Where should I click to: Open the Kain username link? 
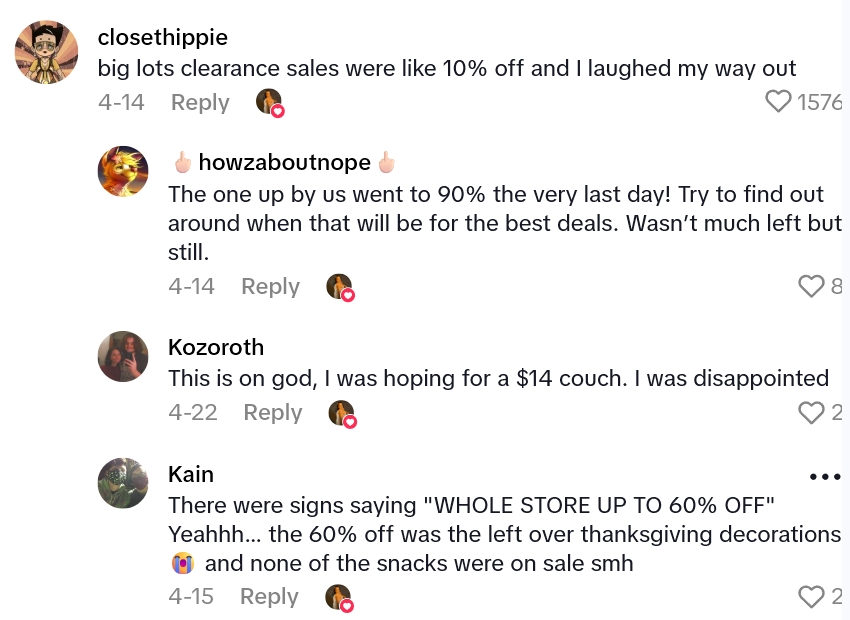(191, 473)
